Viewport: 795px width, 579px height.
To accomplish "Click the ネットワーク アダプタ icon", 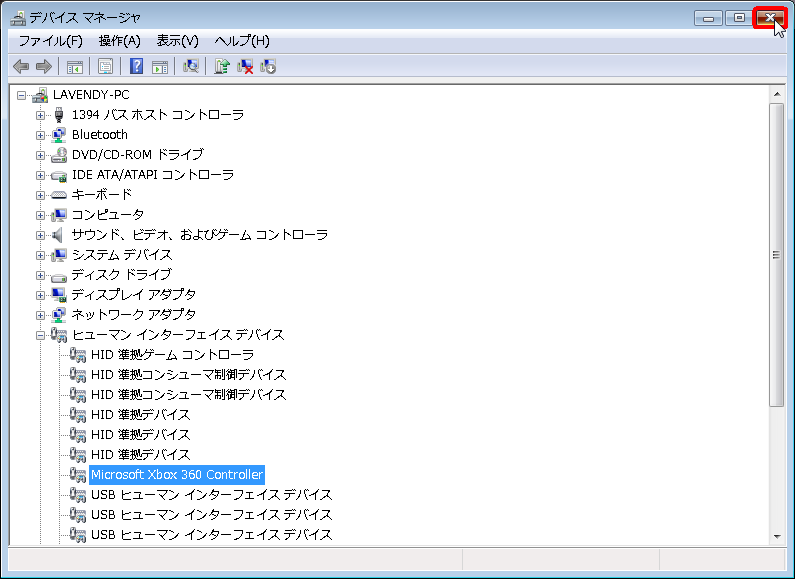I will click(x=59, y=315).
